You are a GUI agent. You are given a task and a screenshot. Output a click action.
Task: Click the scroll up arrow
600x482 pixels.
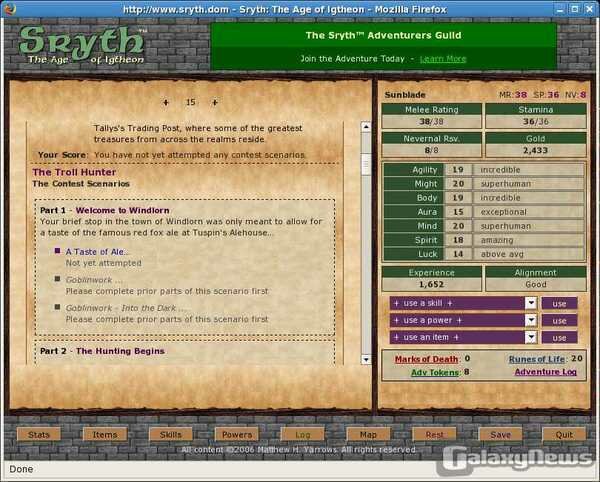pyautogui.click(x=366, y=127)
